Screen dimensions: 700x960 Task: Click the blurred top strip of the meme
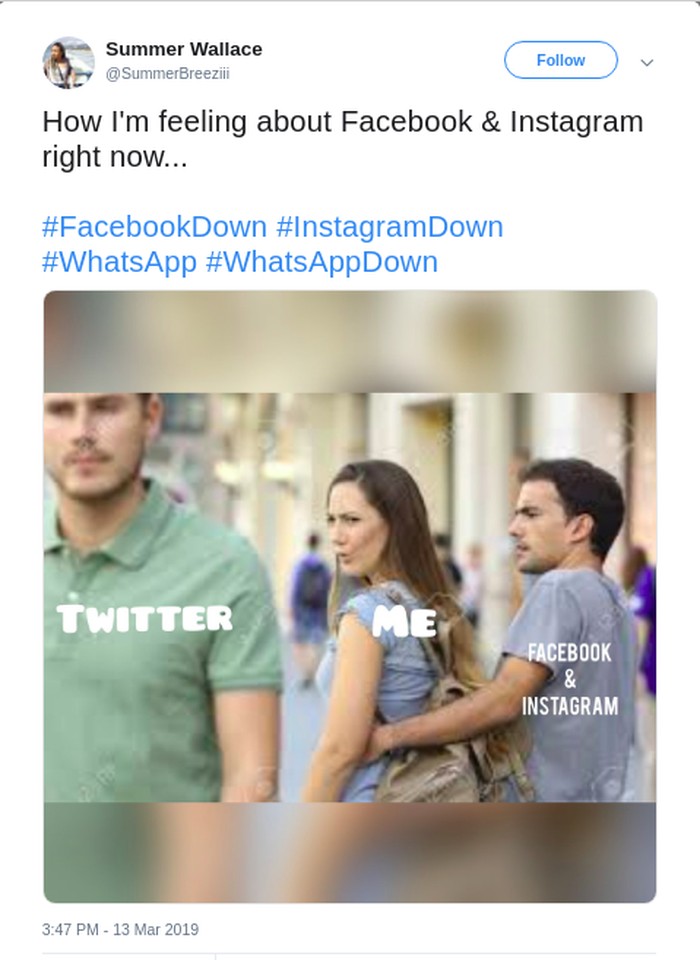pos(350,340)
